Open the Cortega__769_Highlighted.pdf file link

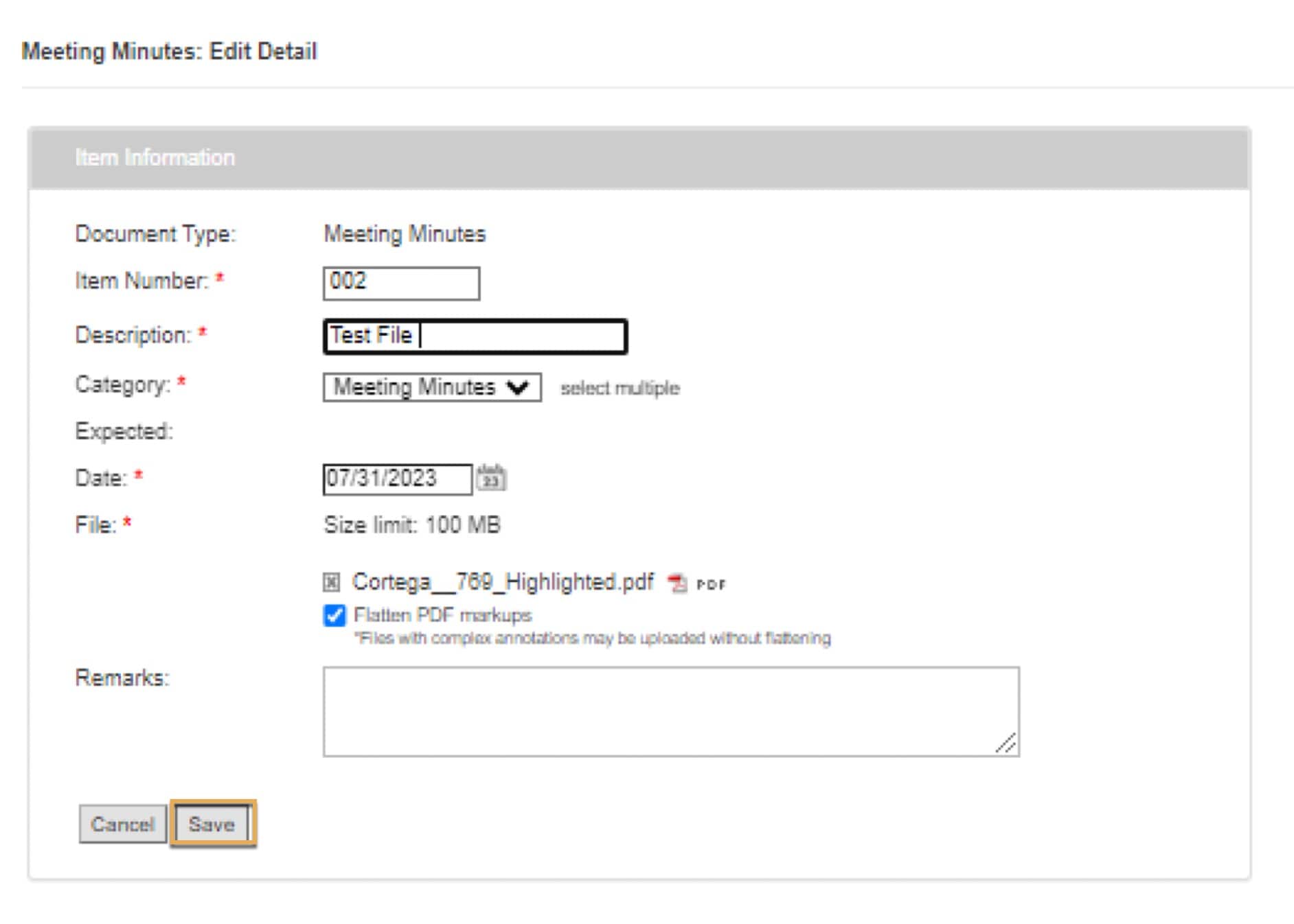pyautogui.click(x=502, y=582)
